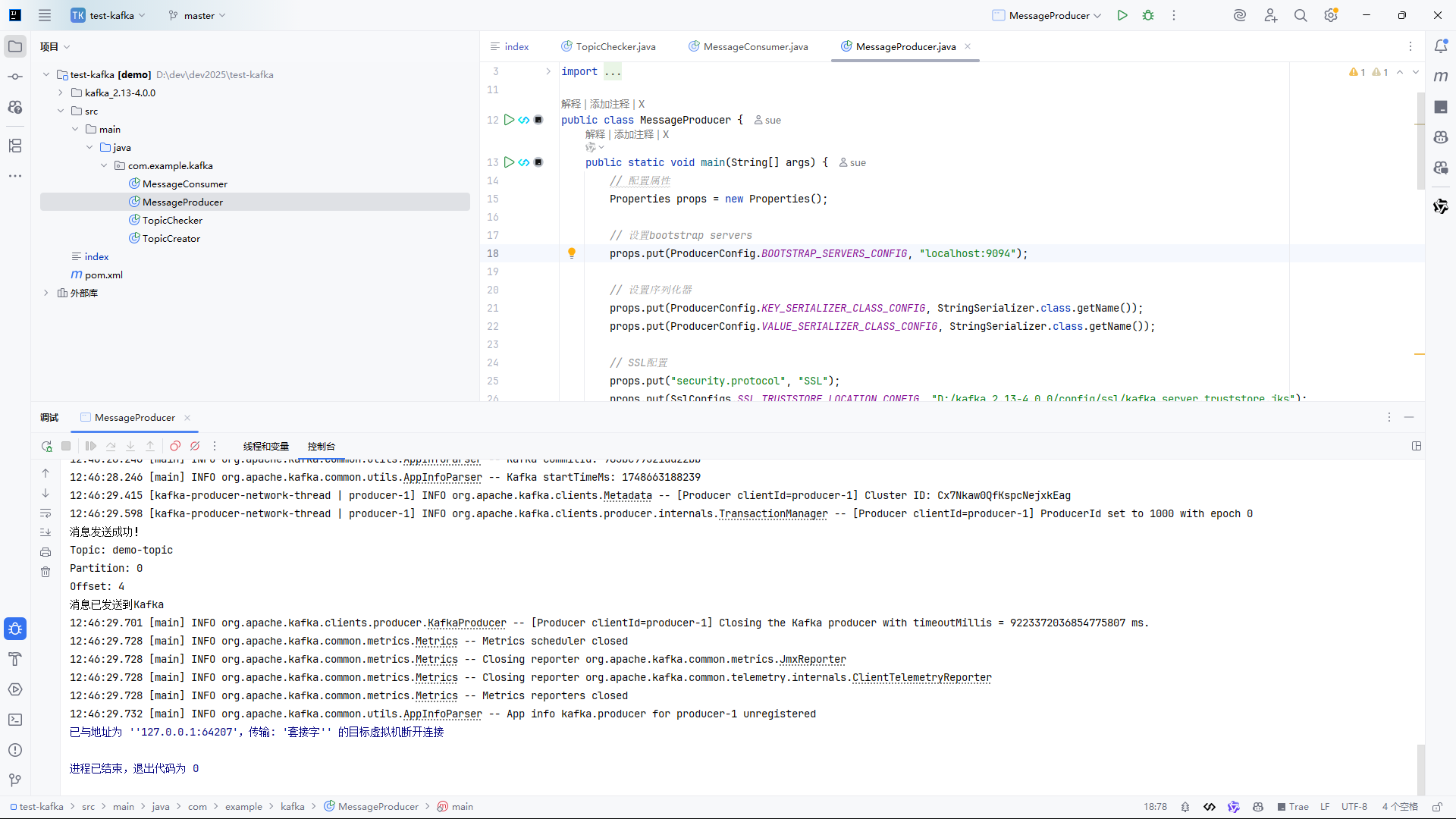The height and width of the screenshot is (819, 1456).
Task: Expand the 外部库 node
Action: pos(46,293)
